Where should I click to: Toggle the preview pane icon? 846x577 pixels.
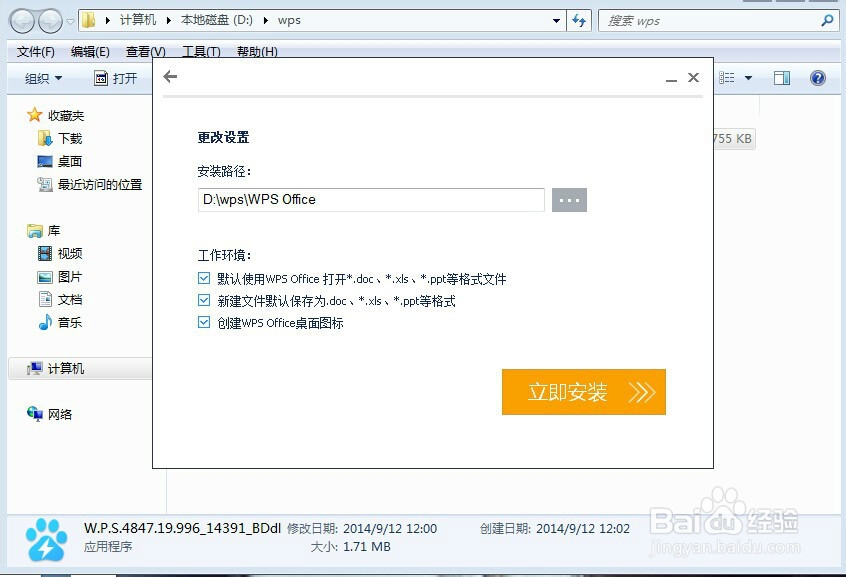click(x=782, y=78)
